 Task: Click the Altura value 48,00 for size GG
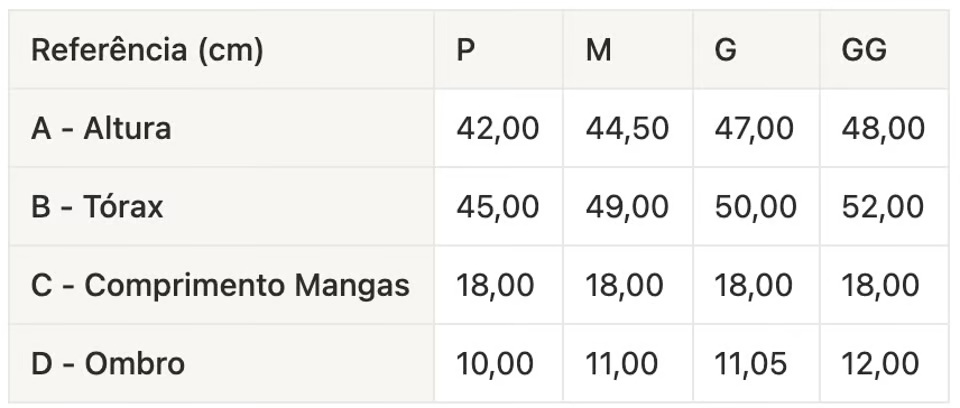884,128
